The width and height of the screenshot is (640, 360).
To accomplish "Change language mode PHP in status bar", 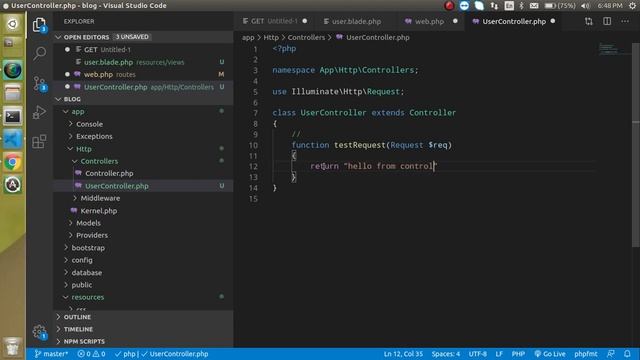I will pyautogui.click(x=518, y=354).
